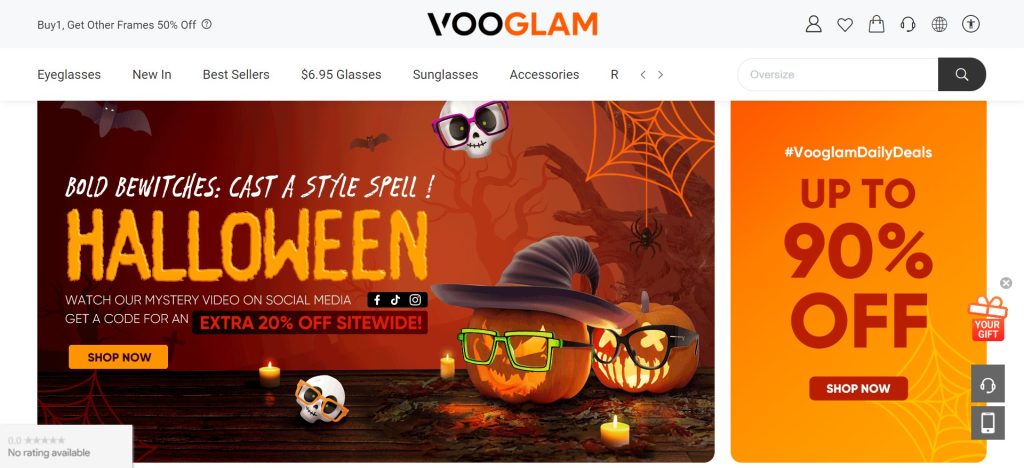
Task: Click the help question icon beside promo text
Action: 206,24
